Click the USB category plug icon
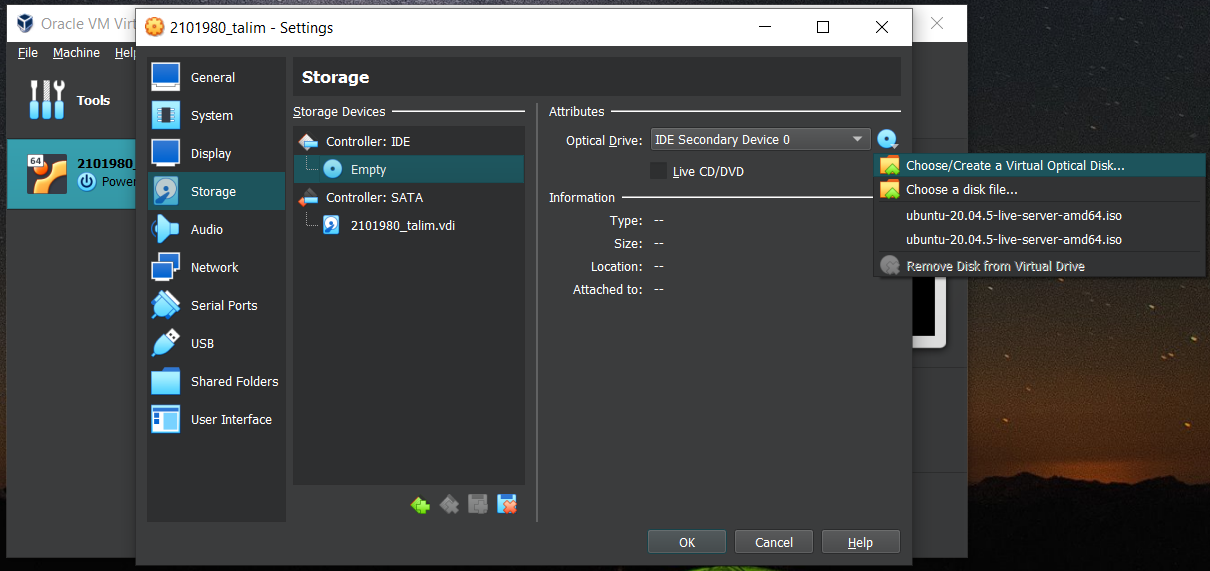1210x571 pixels. tap(166, 343)
